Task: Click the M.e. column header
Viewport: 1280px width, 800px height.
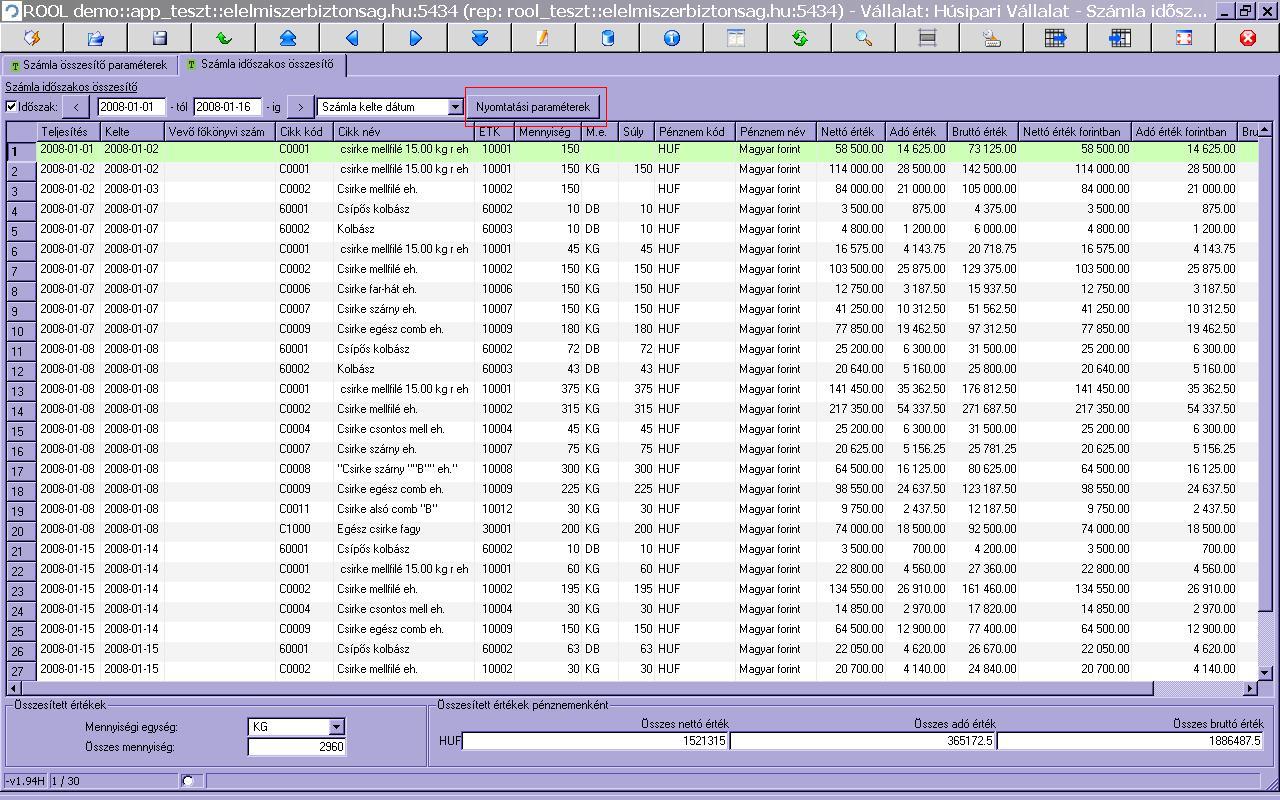Action: click(601, 132)
